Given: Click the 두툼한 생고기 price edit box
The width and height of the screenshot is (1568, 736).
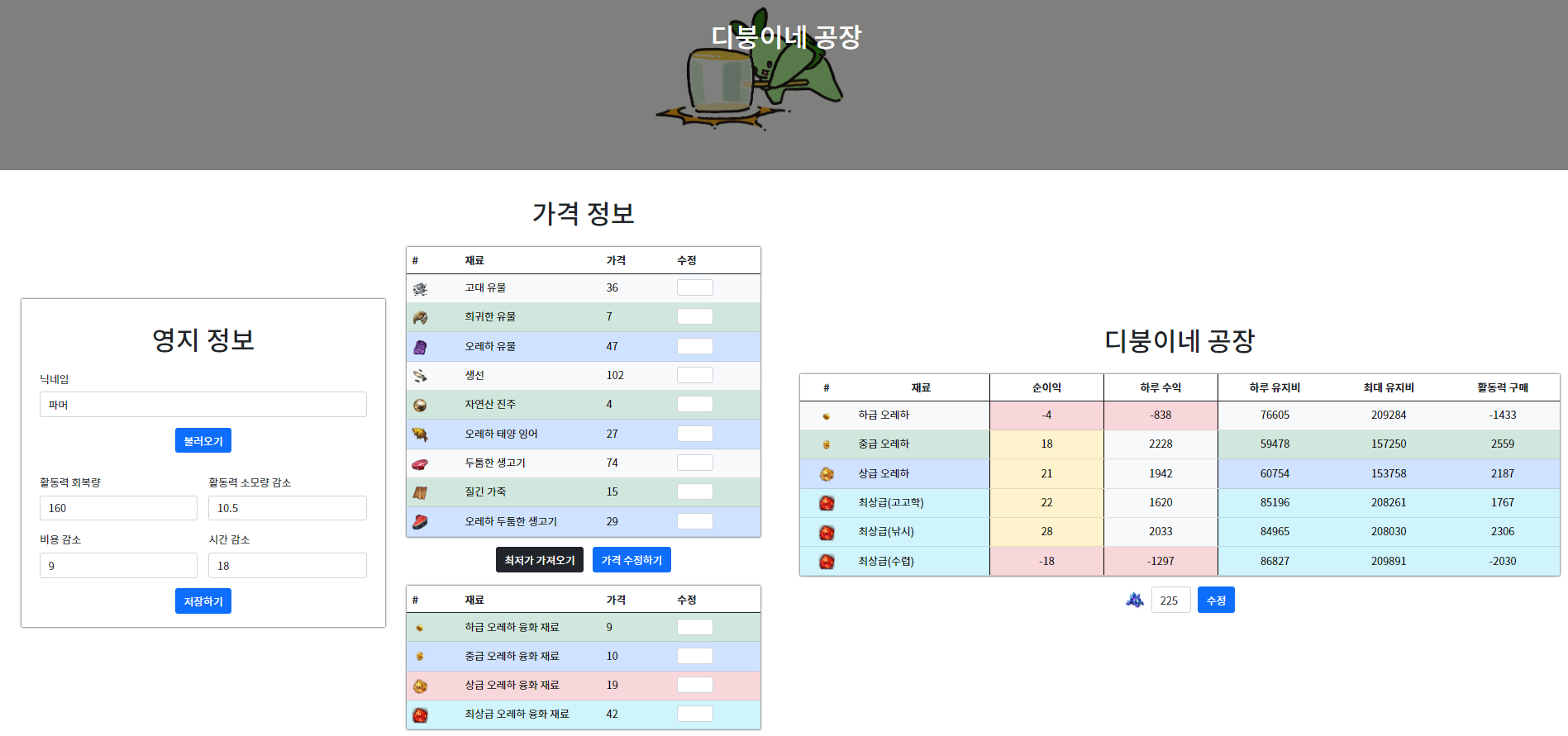Looking at the screenshot, I should coord(695,463).
